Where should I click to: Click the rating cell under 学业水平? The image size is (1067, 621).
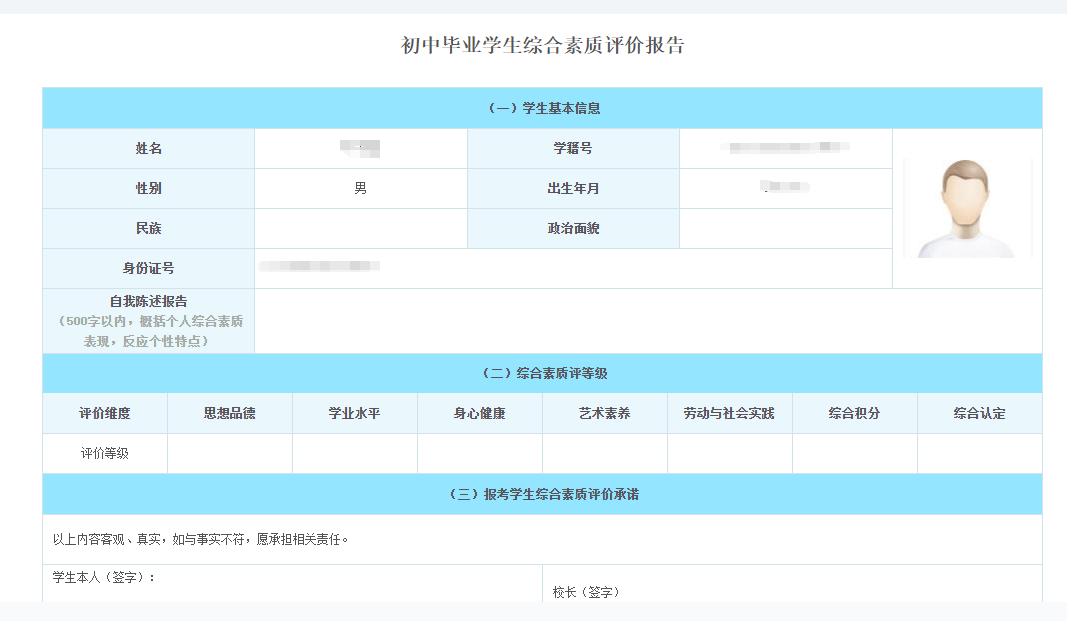354,453
